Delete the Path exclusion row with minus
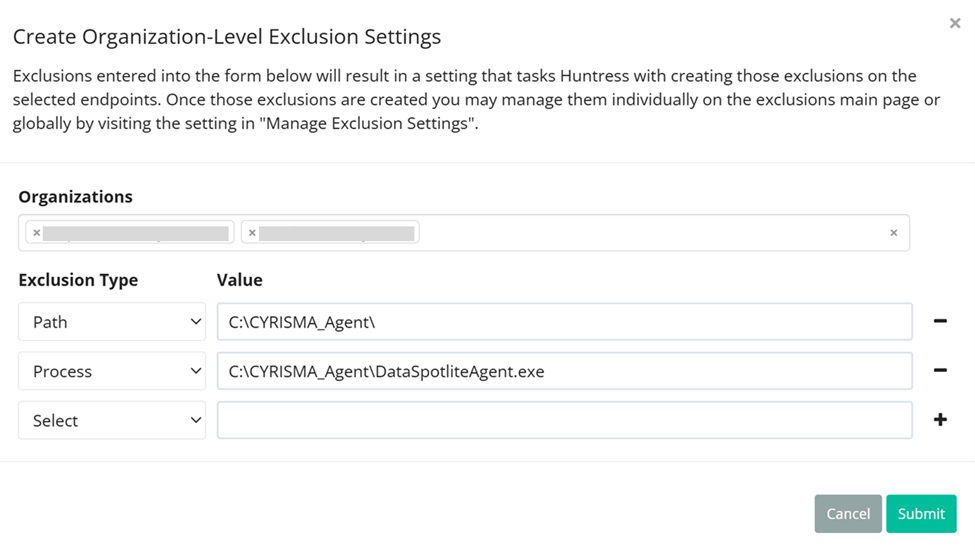This screenshot has height=550, width=975. coord(940,321)
